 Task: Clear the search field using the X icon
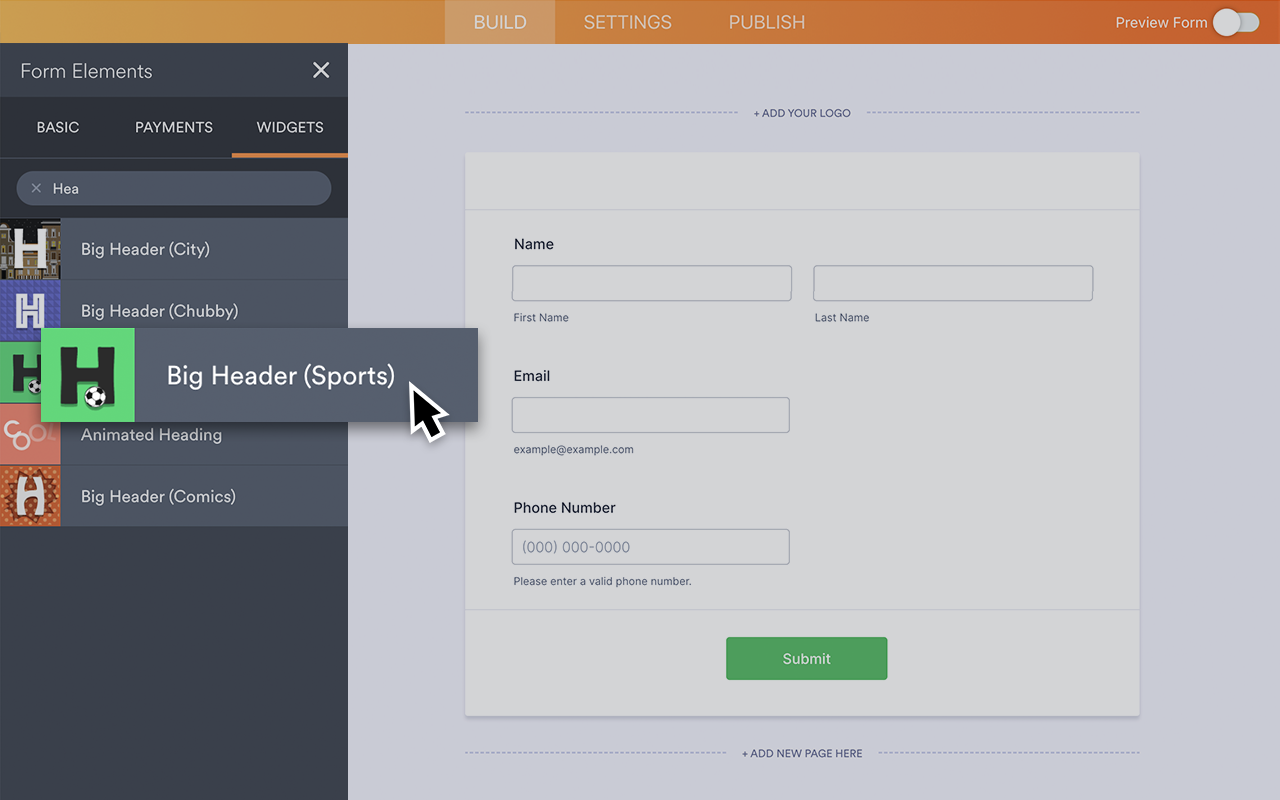click(35, 188)
